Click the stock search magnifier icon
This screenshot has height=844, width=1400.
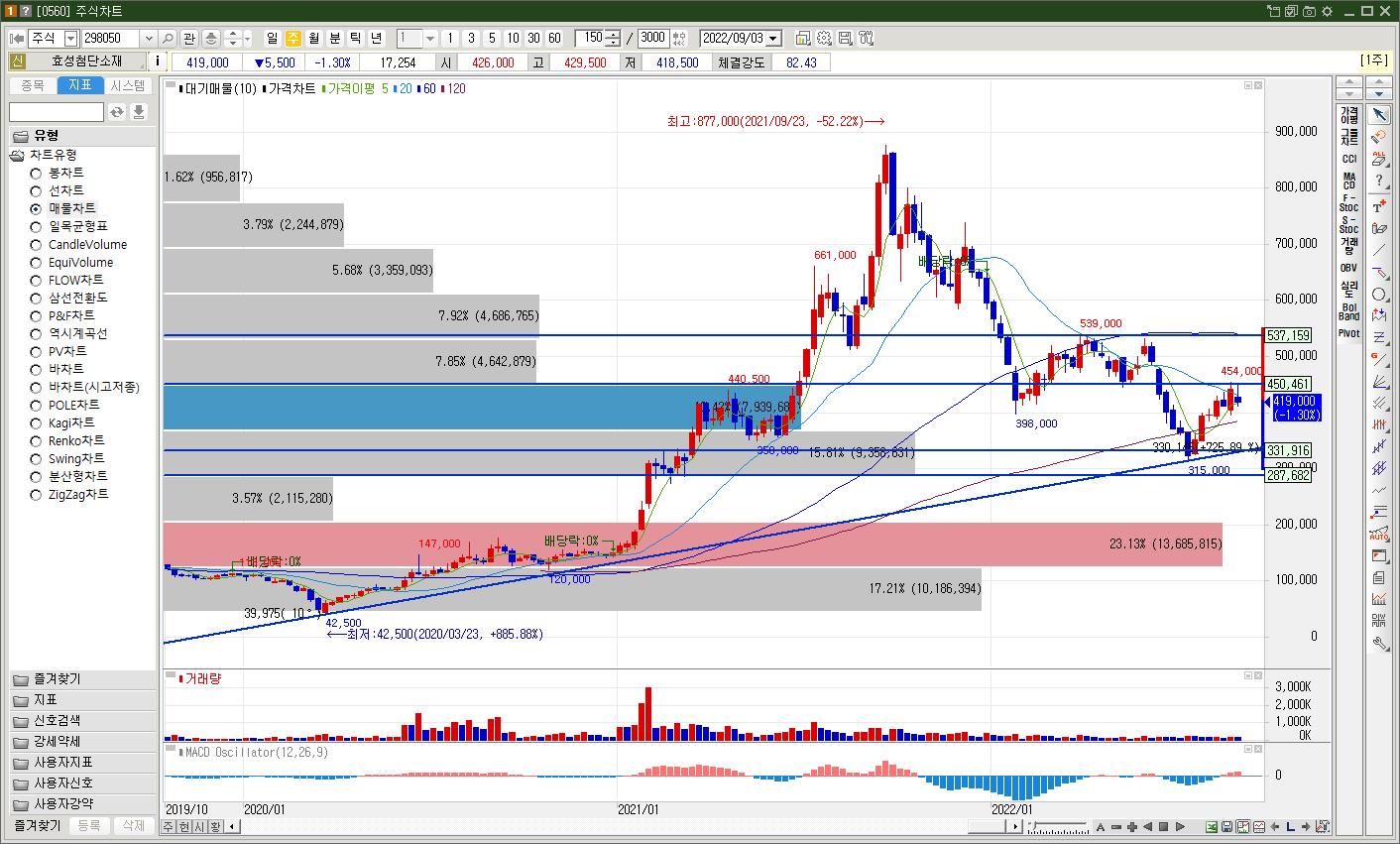pyautogui.click(x=168, y=39)
